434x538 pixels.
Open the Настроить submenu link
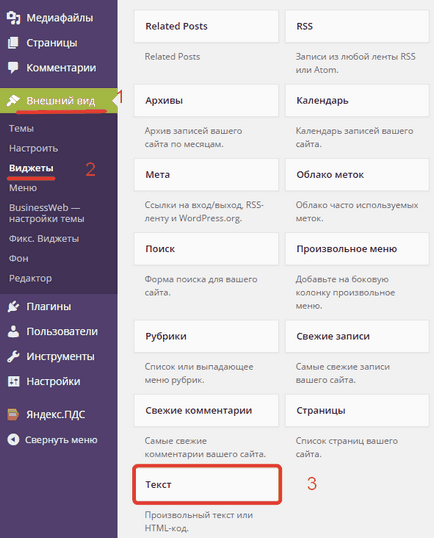pyautogui.click(x=33, y=148)
